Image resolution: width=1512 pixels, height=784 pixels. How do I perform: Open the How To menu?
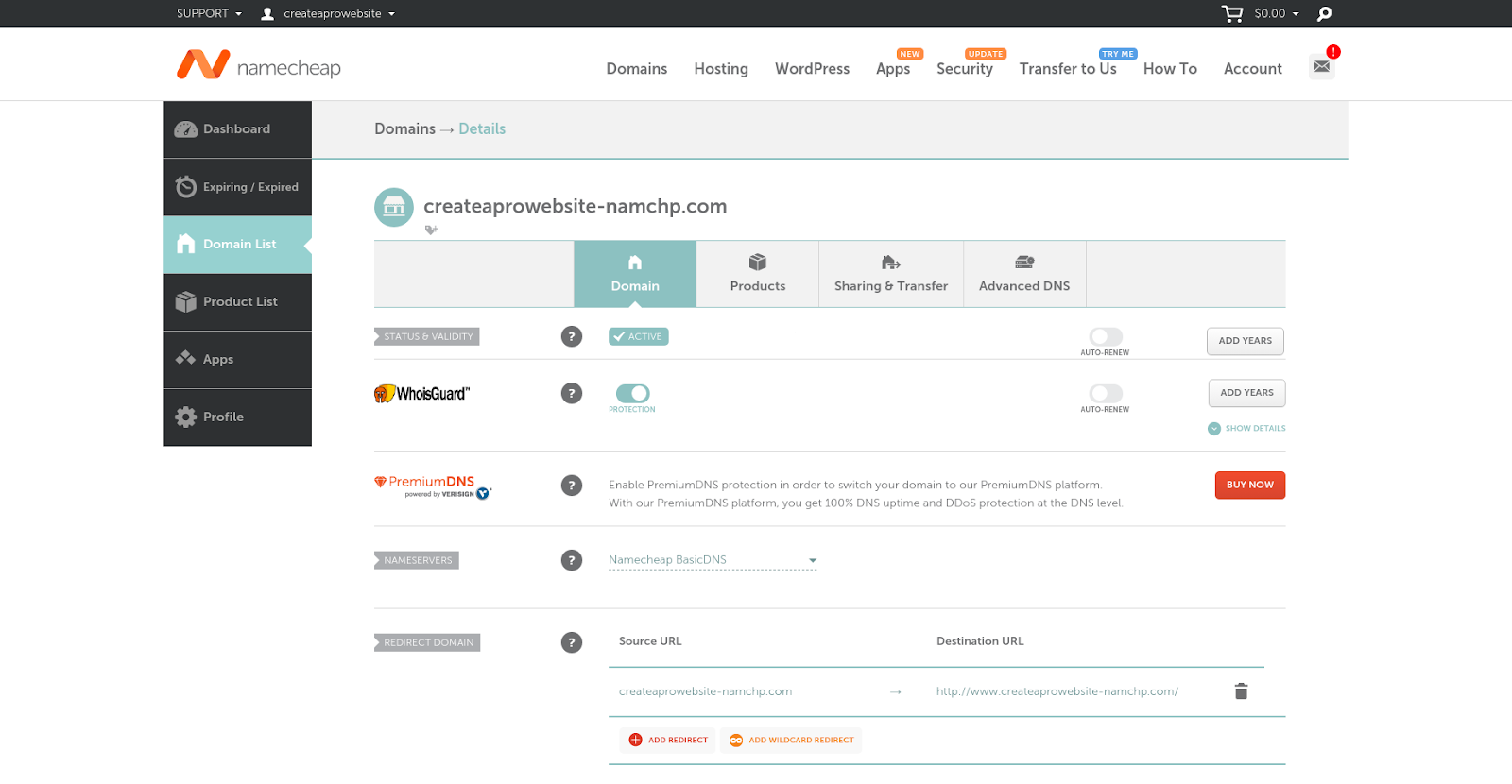(x=1170, y=69)
